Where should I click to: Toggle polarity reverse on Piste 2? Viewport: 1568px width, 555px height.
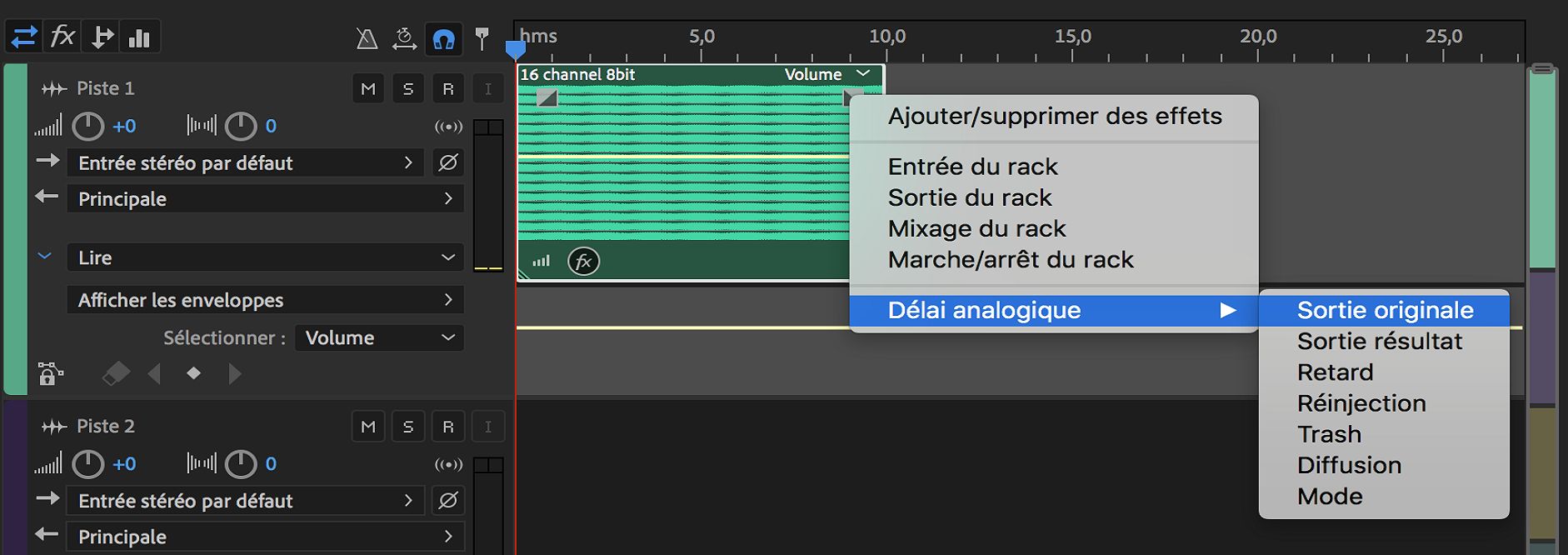(448, 500)
